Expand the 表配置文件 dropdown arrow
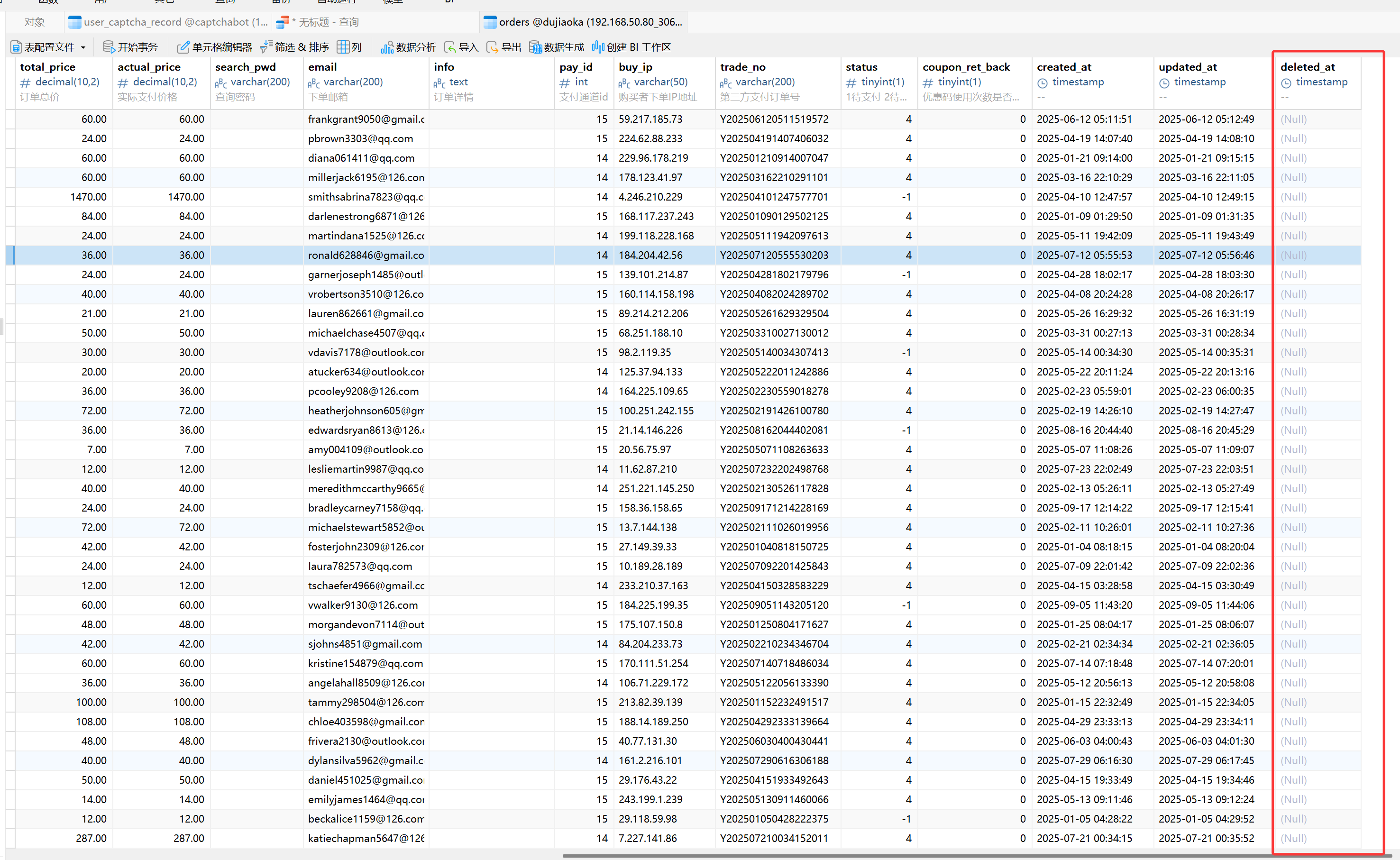1400x860 pixels. (83, 47)
